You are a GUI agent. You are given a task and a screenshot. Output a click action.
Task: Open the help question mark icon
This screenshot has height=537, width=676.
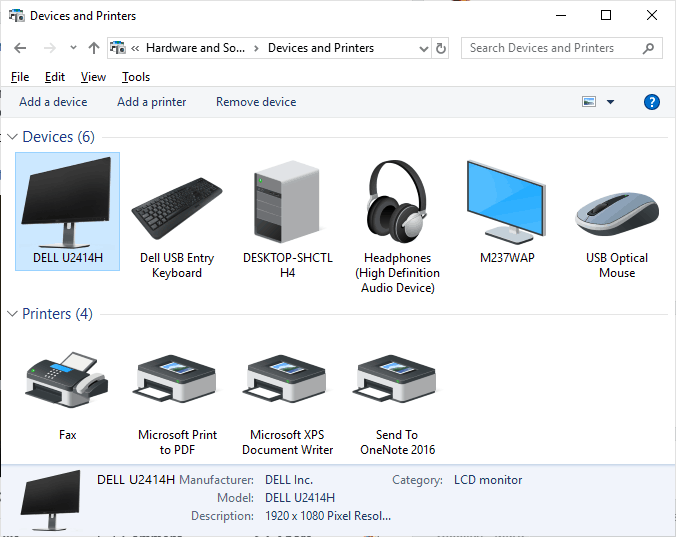(652, 102)
